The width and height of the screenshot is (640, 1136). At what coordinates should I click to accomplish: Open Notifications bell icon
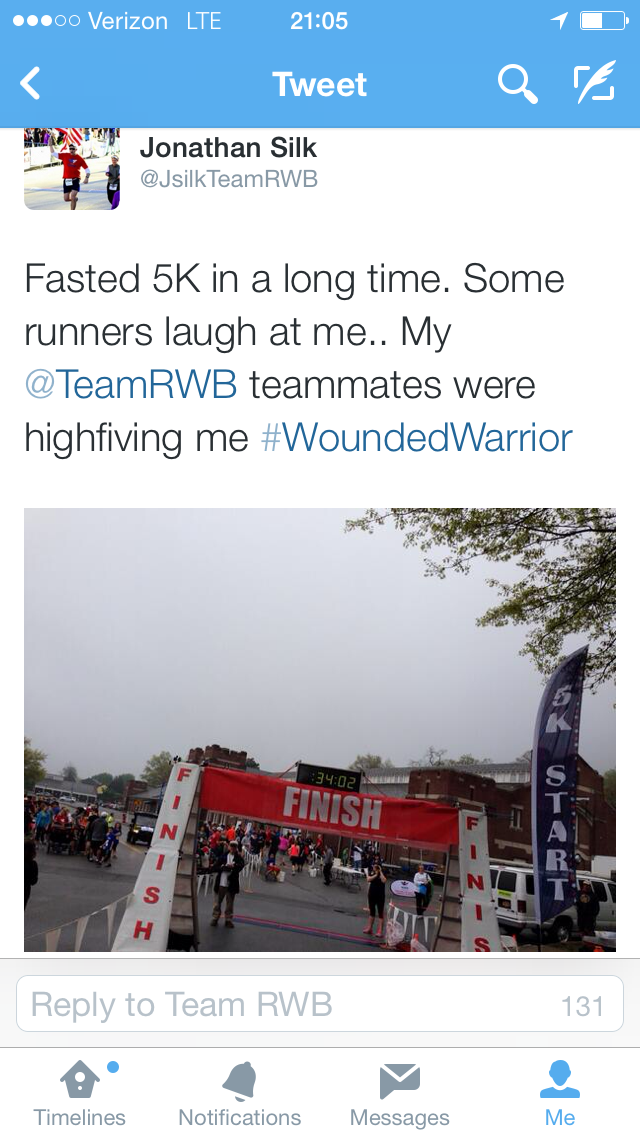[x=240, y=1080]
